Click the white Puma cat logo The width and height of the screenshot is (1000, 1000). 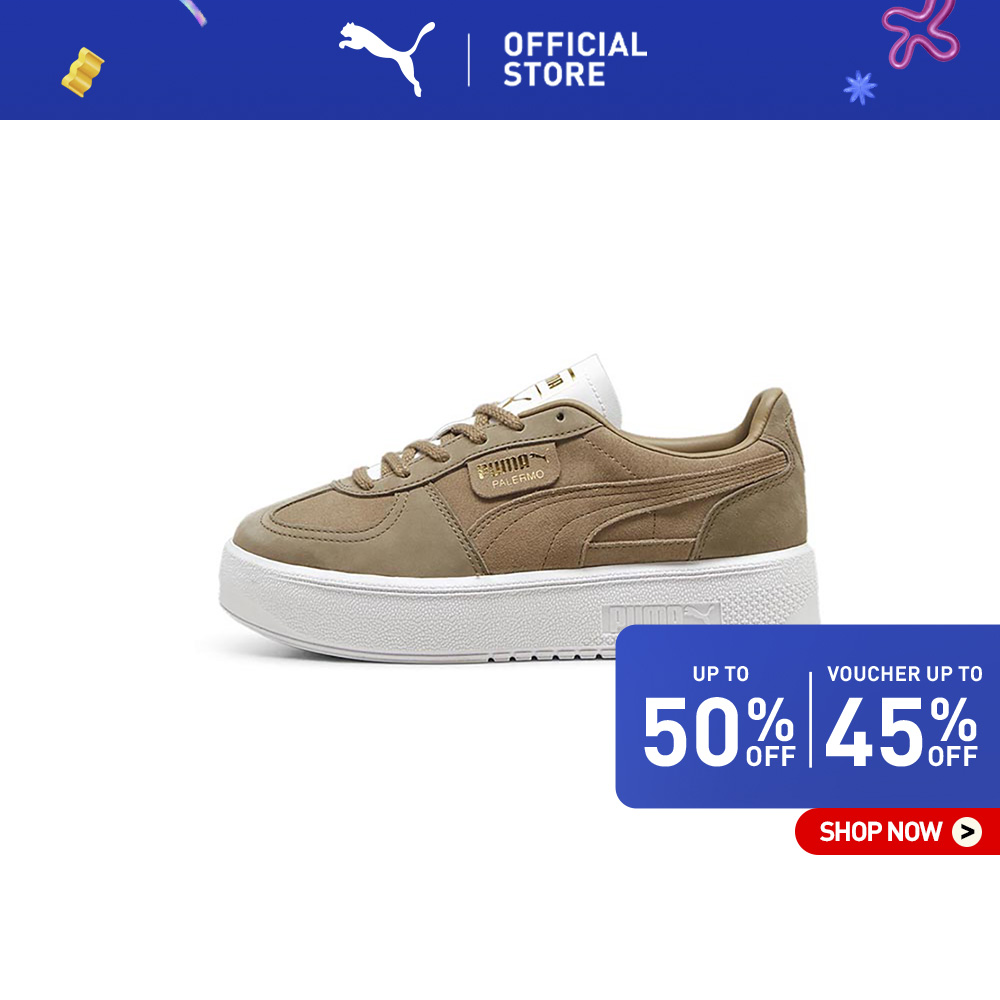[x=387, y=57]
